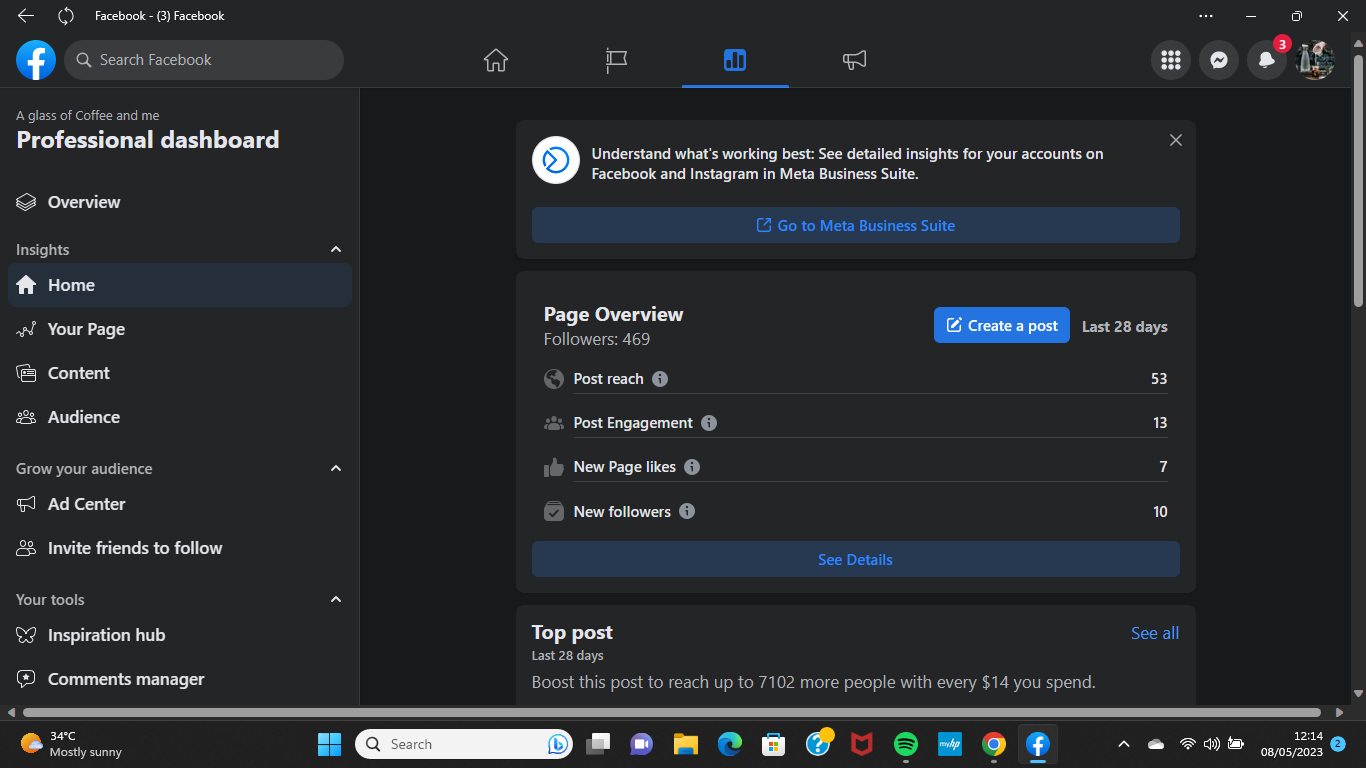This screenshot has width=1366, height=768.
Task: Open the myHP app on the taskbar
Action: [x=949, y=744]
